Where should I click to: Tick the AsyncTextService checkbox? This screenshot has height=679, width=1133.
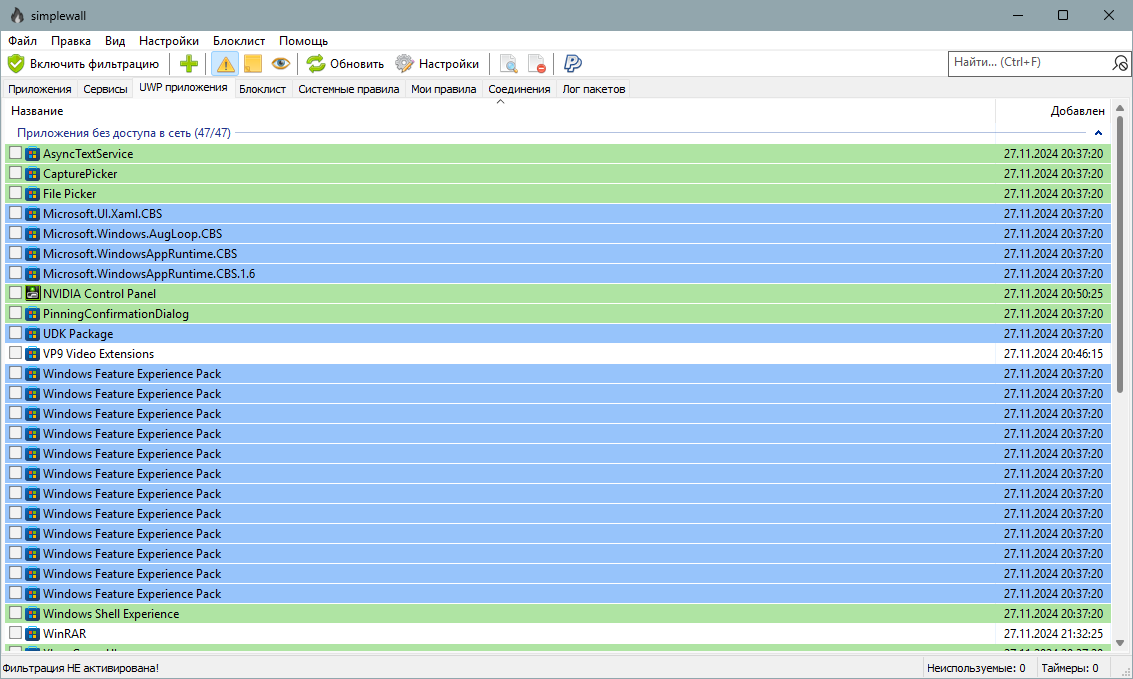click(15, 153)
